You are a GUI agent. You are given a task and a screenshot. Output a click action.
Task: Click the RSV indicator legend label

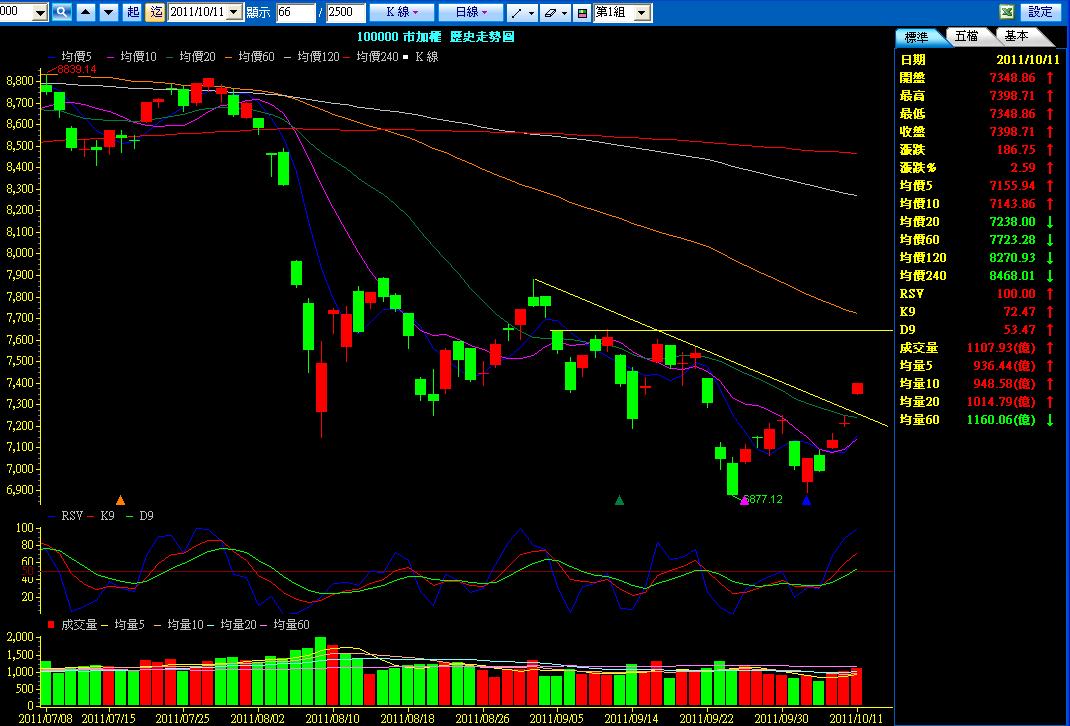click(x=72, y=516)
